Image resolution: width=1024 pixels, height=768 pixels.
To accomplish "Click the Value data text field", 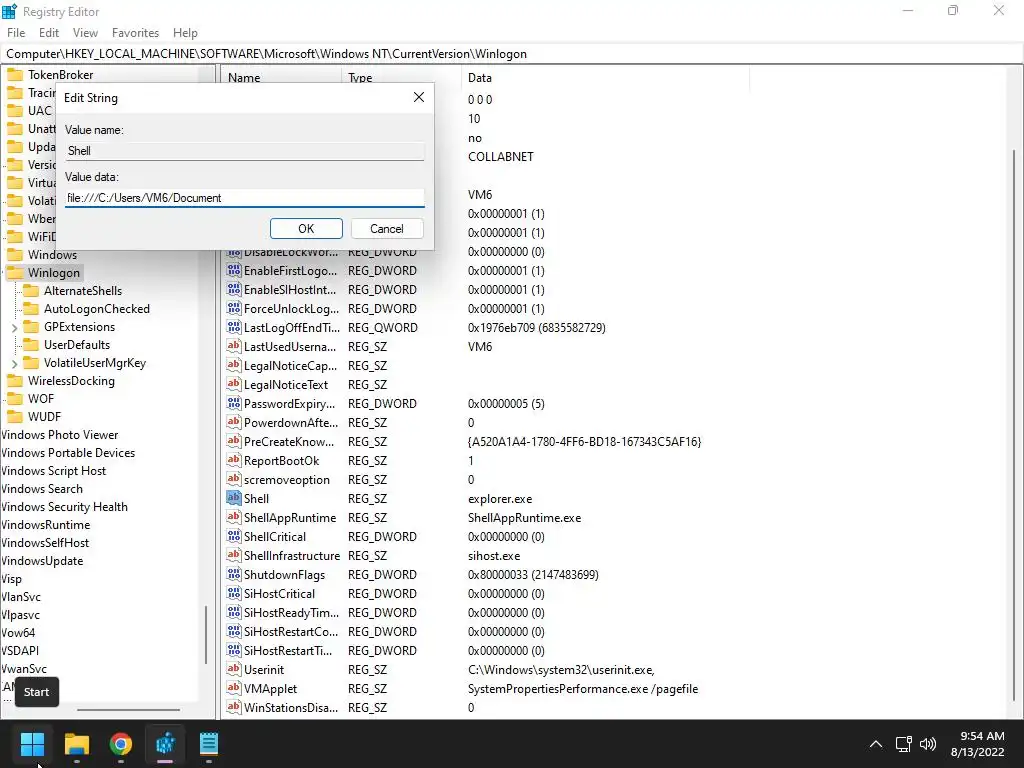I will [x=244, y=198].
